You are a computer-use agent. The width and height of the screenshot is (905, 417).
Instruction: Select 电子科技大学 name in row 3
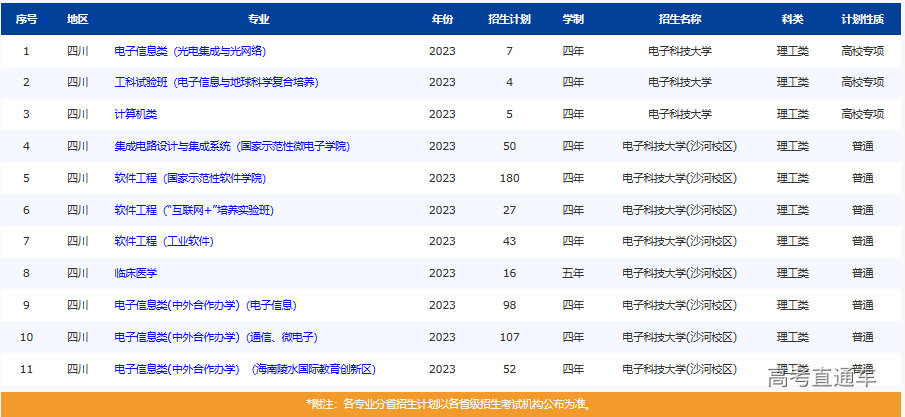(x=680, y=114)
